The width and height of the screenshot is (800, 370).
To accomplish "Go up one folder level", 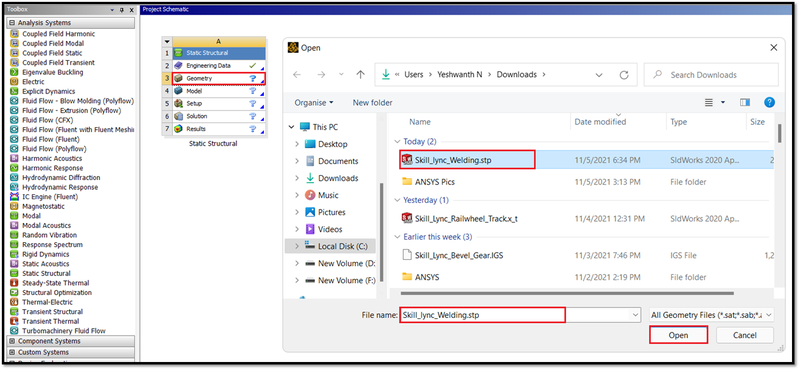I will point(360,75).
